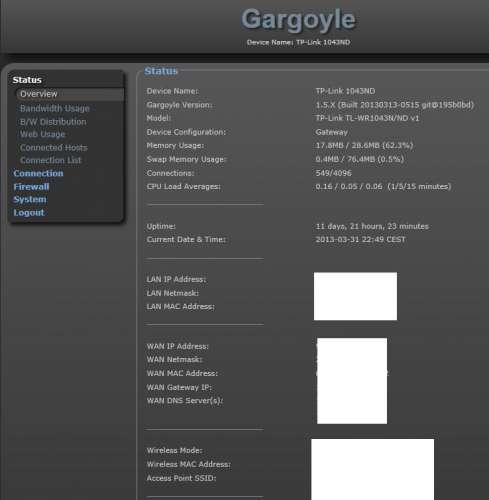Click the WAN Netmask label

click(174, 360)
